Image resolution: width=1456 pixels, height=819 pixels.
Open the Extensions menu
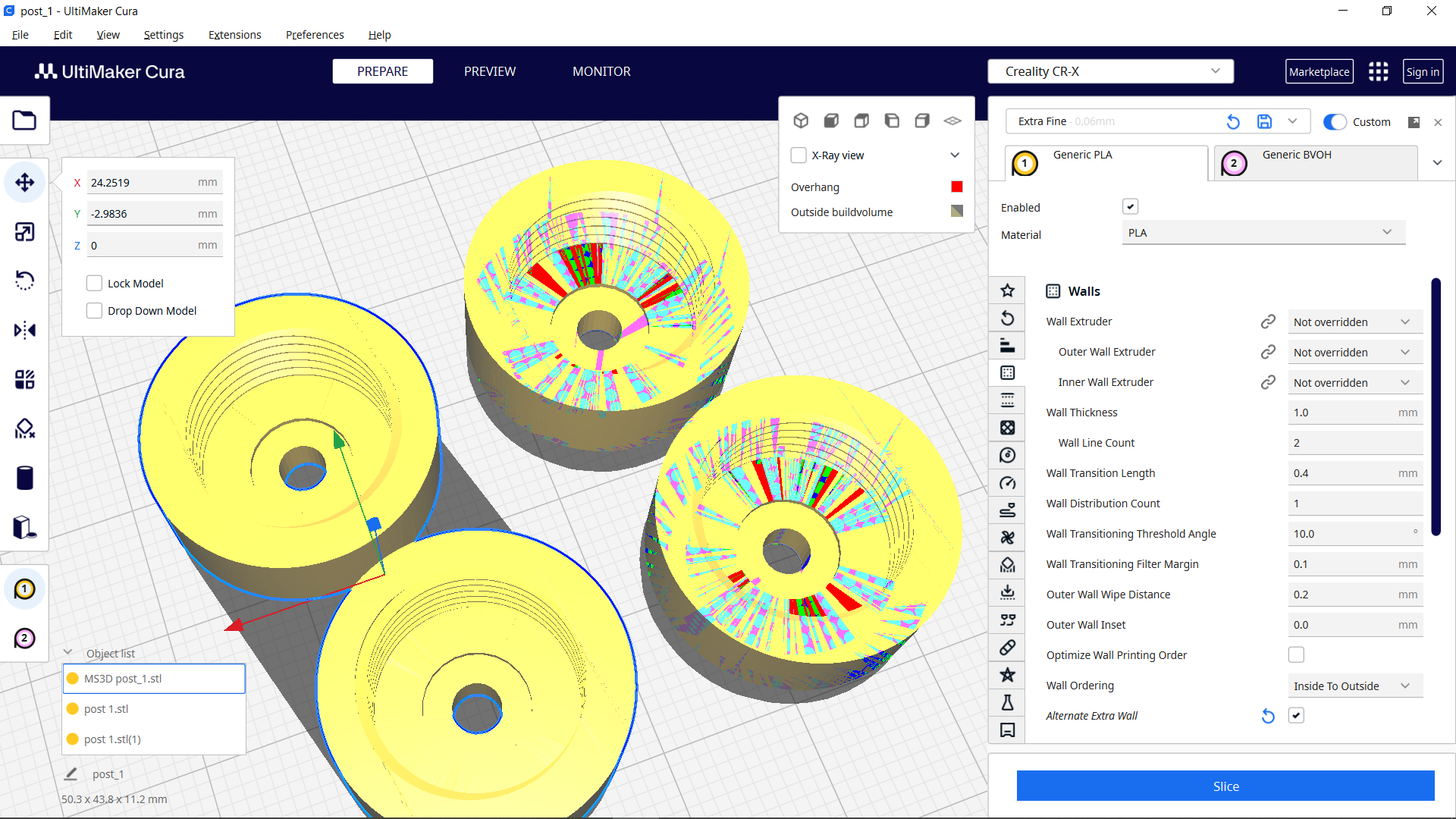point(234,35)
